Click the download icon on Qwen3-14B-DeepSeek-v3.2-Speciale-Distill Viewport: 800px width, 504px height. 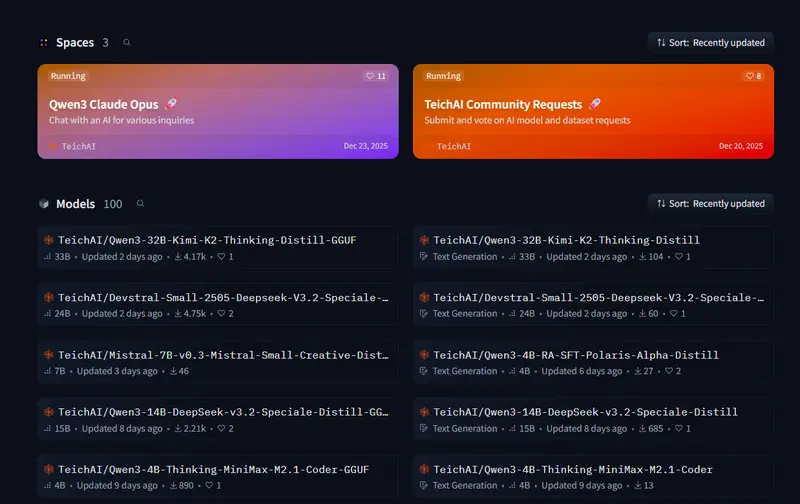point(640,429)
